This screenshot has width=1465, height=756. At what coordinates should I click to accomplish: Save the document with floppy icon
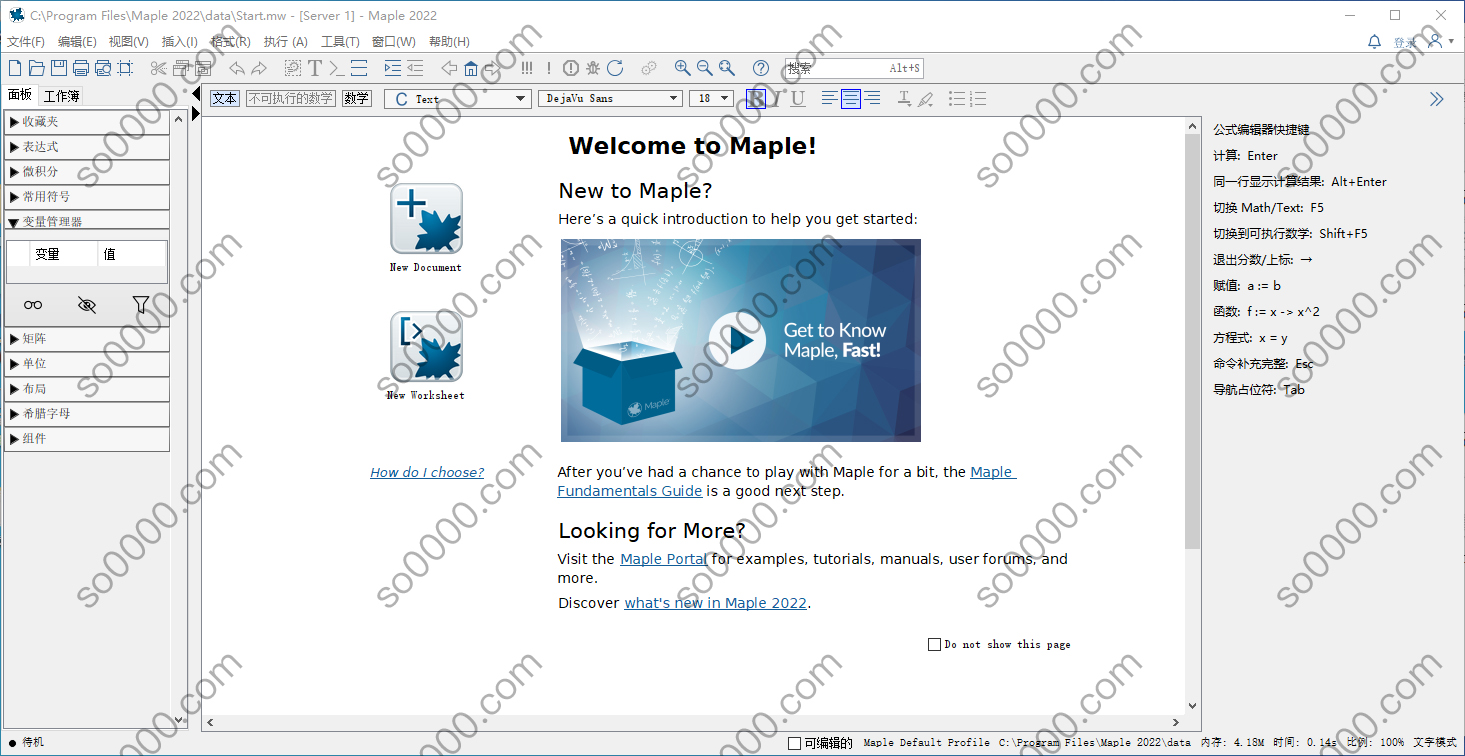point(59,68)
